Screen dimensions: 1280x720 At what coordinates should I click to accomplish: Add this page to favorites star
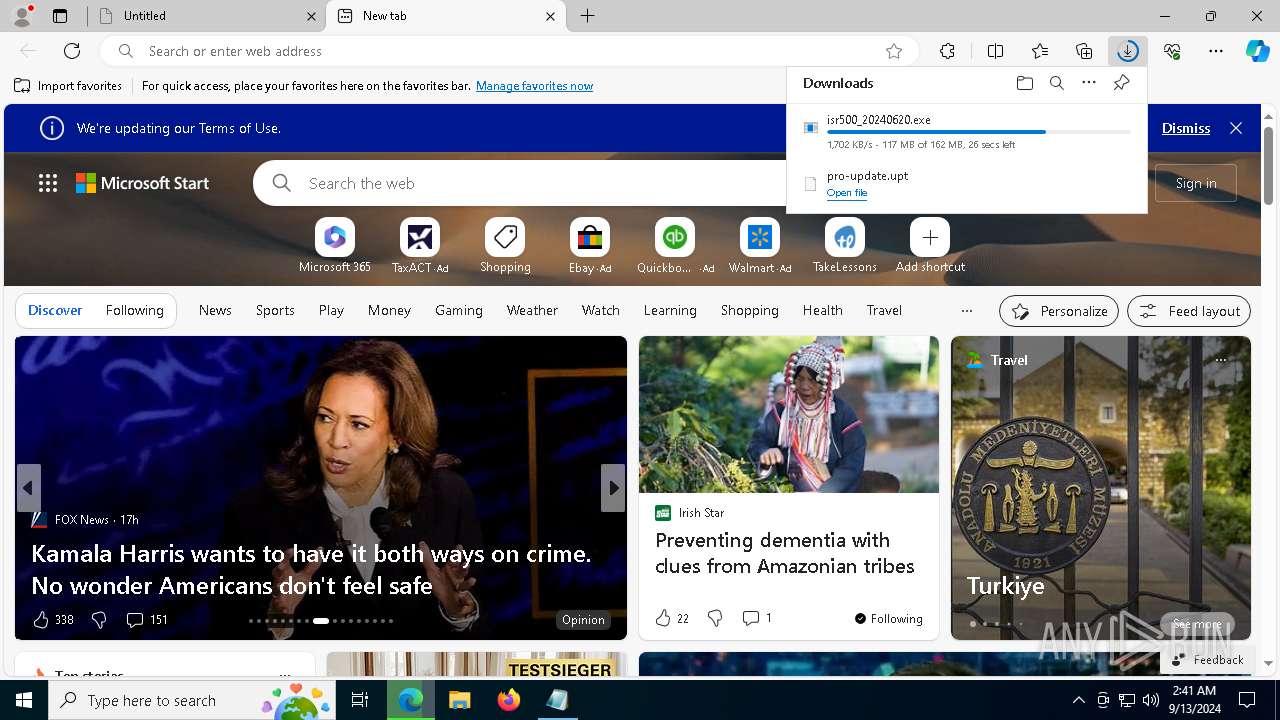(x=894, y=51)
